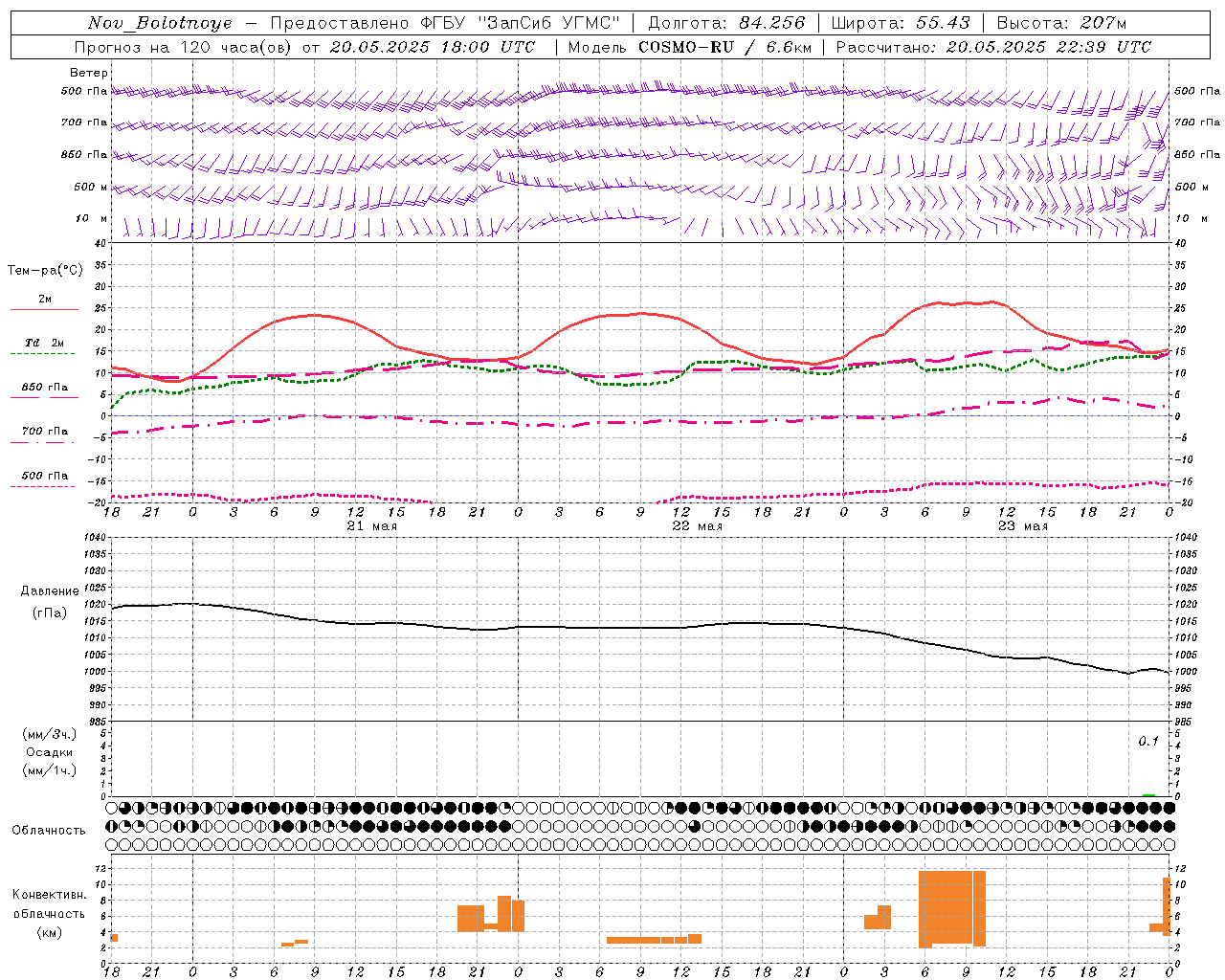Click the Td 2м legend entry
This screenshot has height=980, width=1225.
pos(45,343)
